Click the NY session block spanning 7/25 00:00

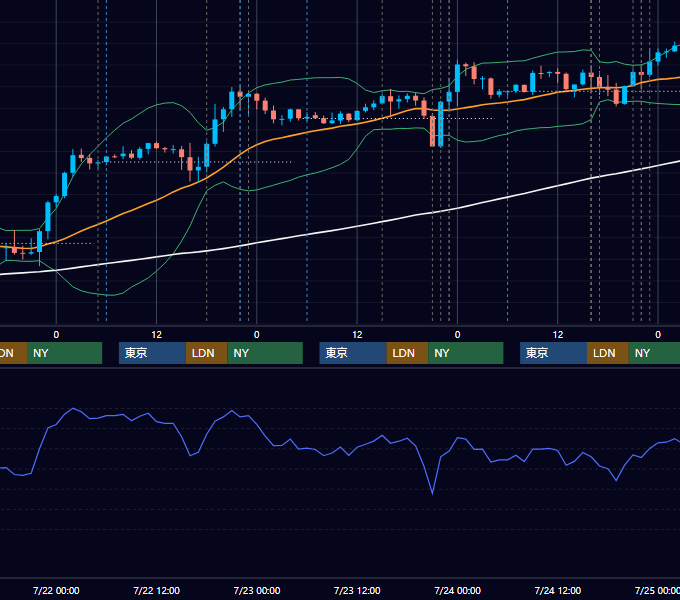coord(654,353)
